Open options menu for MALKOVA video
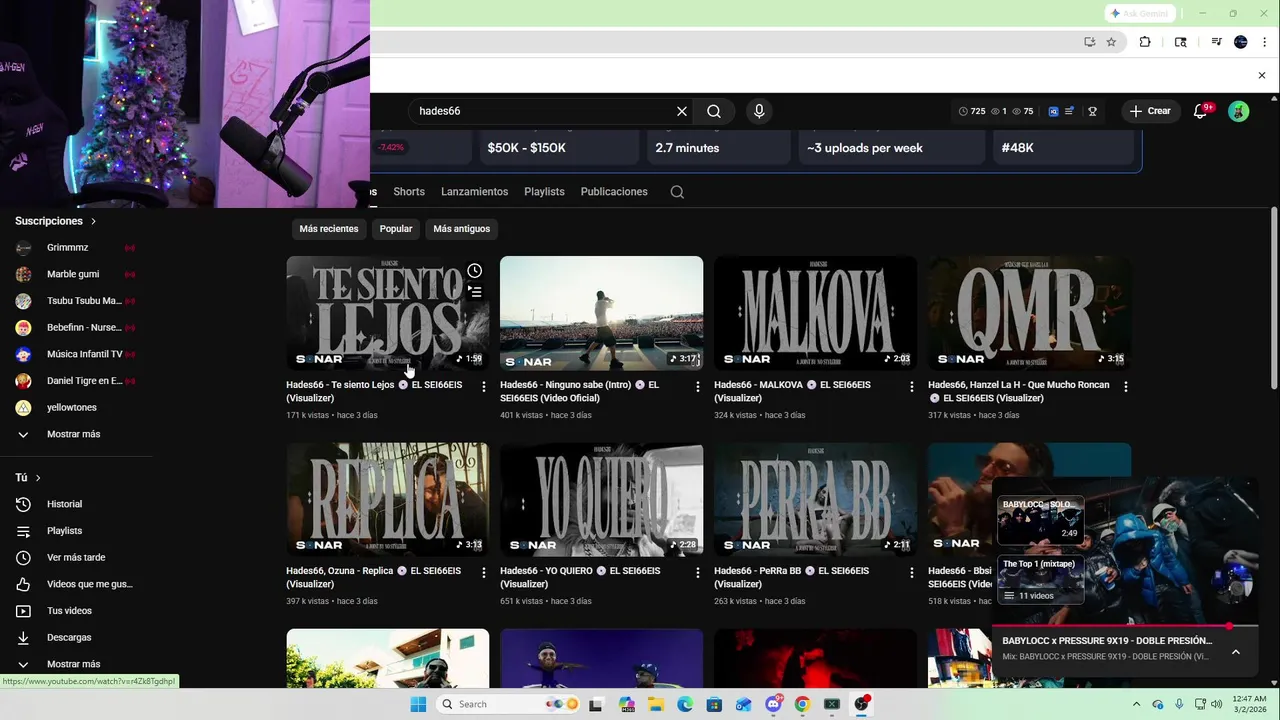 [x=912, y=386]
